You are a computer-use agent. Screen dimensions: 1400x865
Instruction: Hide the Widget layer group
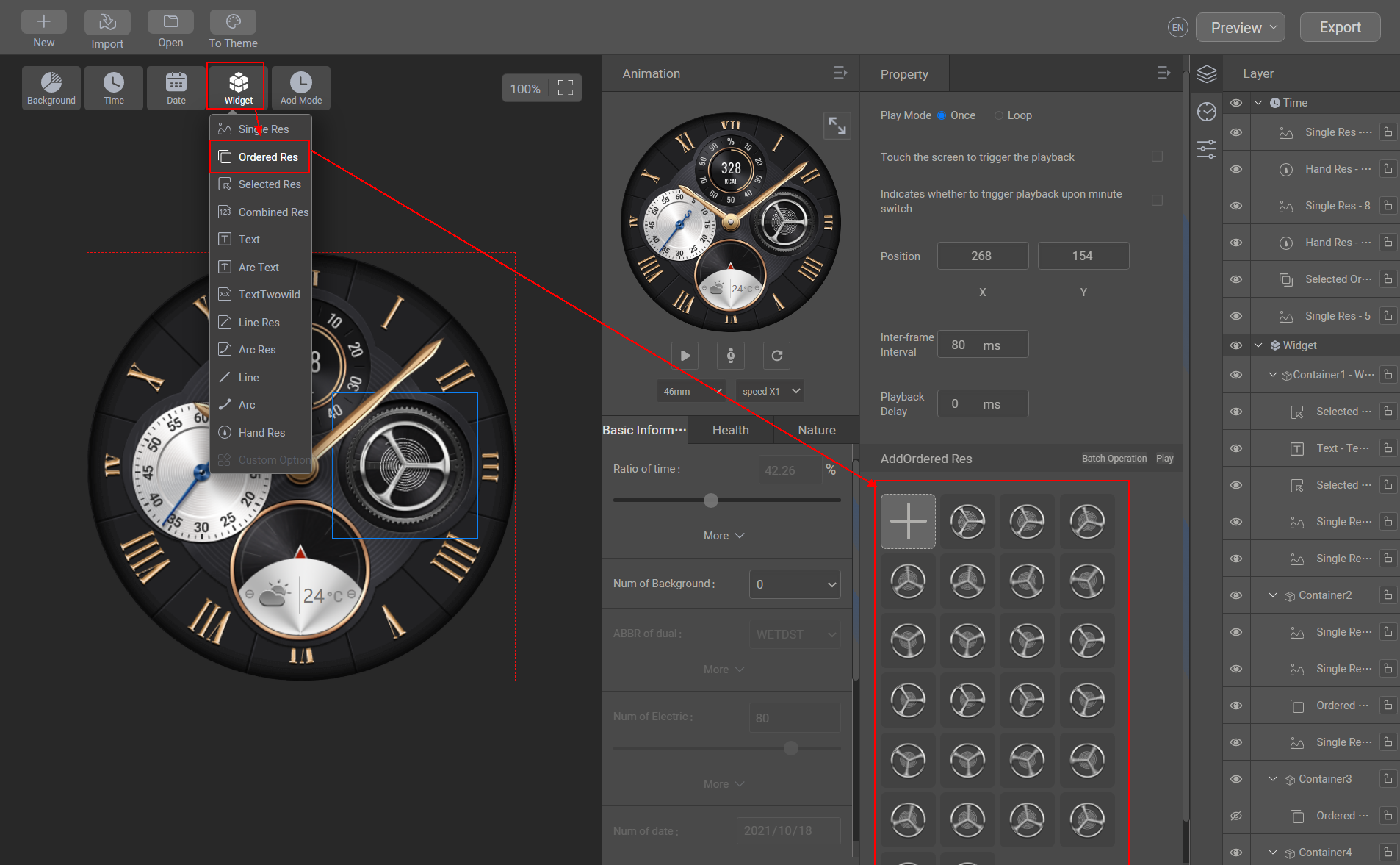click(x=1236, y=345)
